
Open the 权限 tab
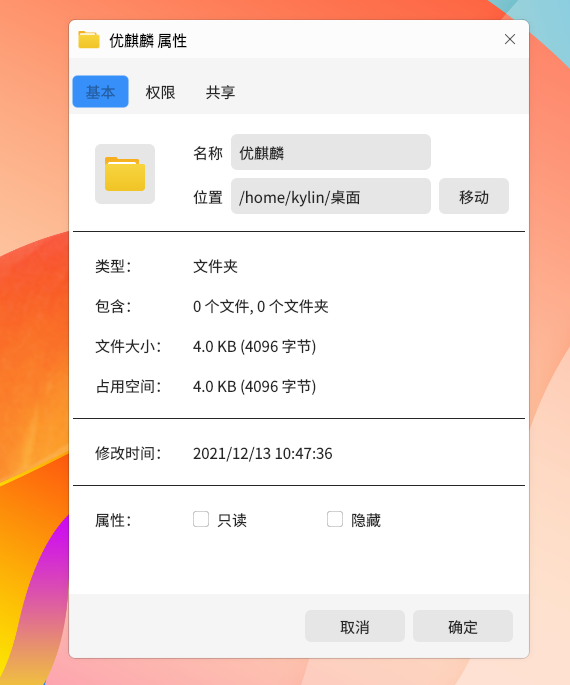pos(160,92)
